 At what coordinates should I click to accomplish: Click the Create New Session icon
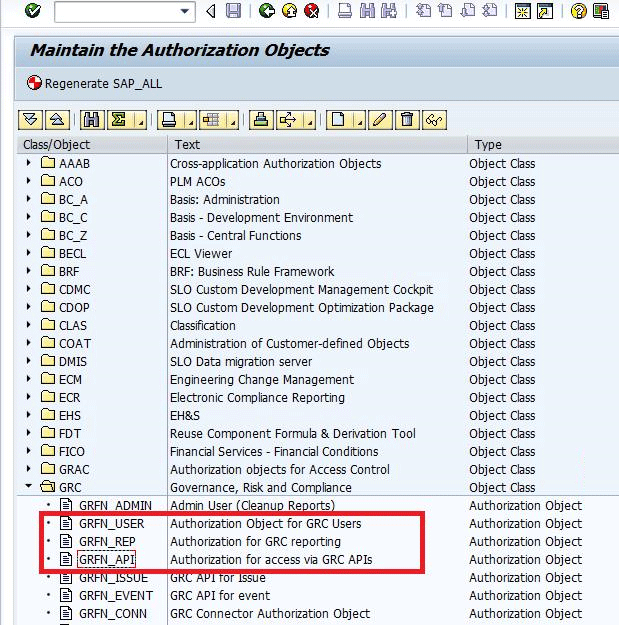click(x=523, y=11)
